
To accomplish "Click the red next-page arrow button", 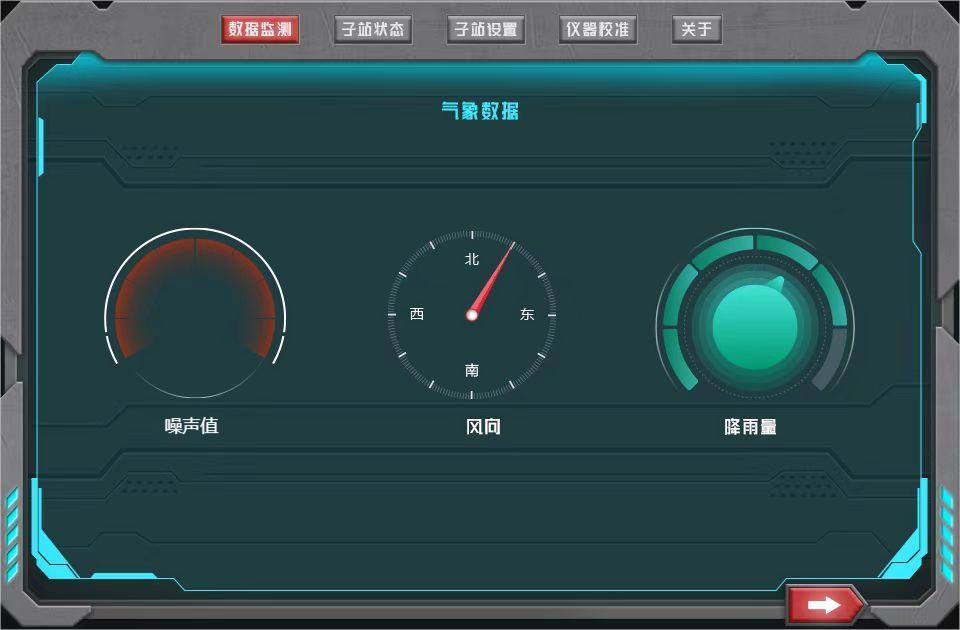I will (x=824, y=606).
